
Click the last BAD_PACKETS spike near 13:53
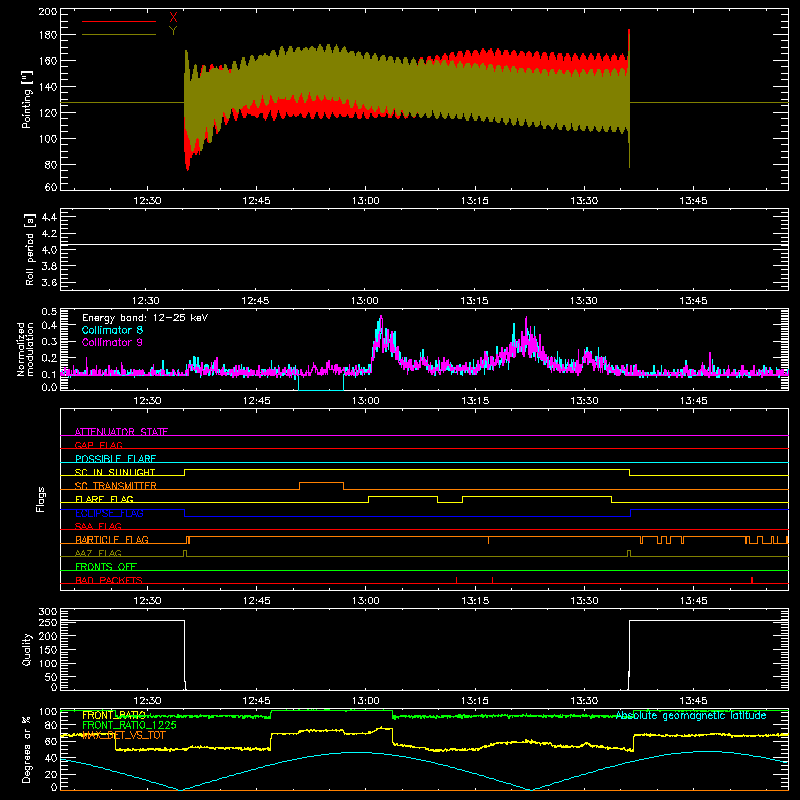(752, 580)
